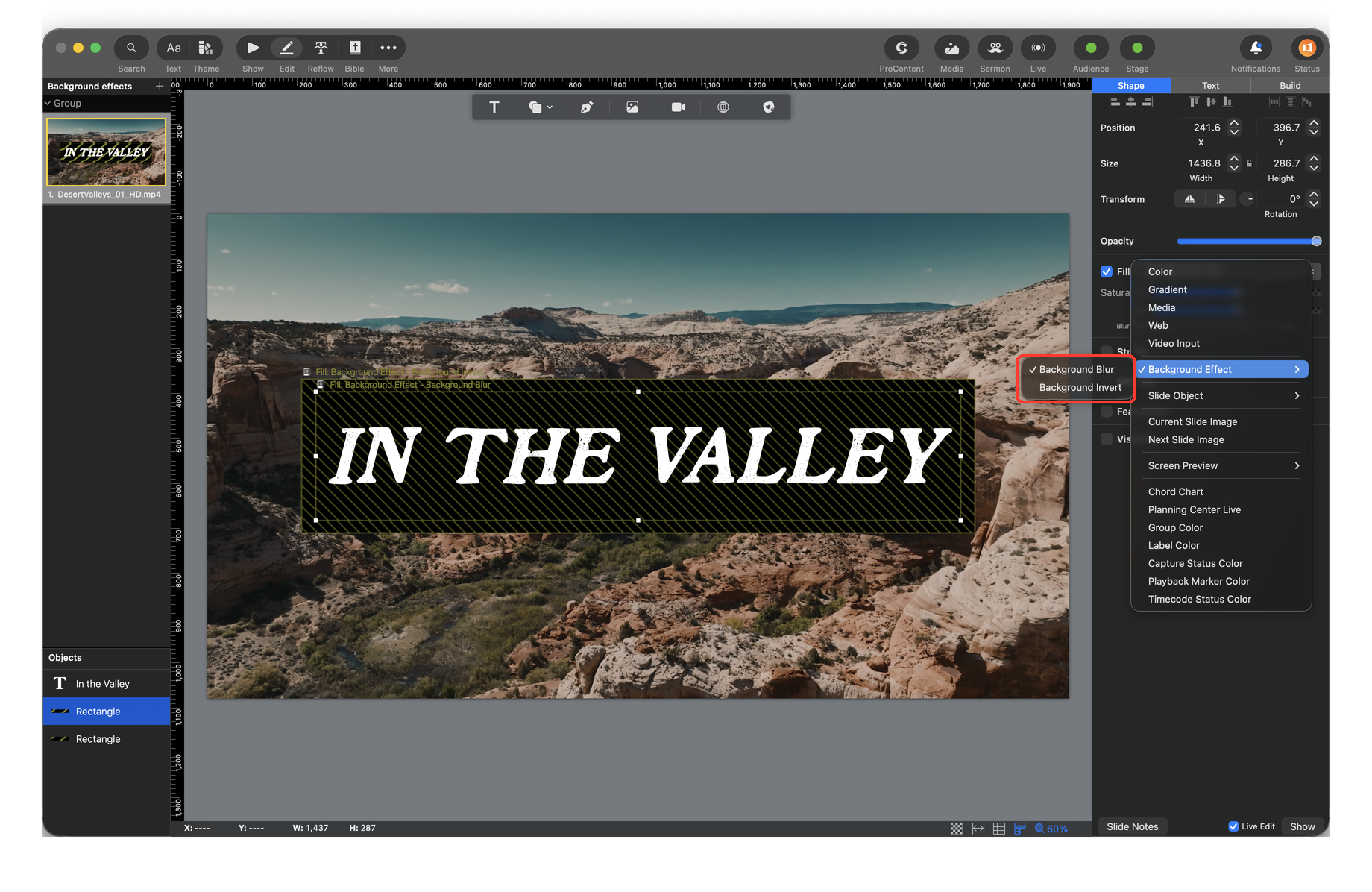Click the Slide Notes button

pos(1133,826)
